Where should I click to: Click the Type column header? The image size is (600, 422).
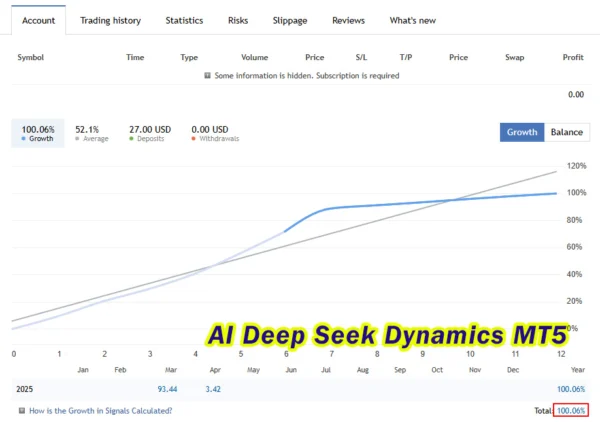[x=189, y=57]
